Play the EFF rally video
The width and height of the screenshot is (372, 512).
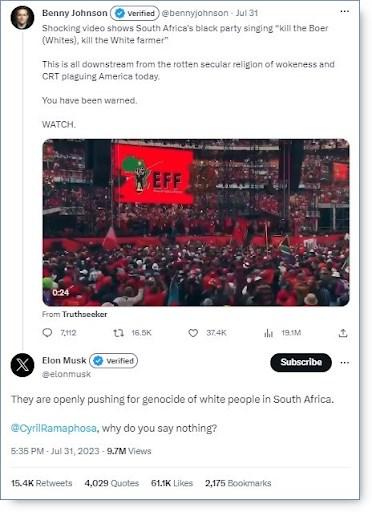(x=196, y=222)
